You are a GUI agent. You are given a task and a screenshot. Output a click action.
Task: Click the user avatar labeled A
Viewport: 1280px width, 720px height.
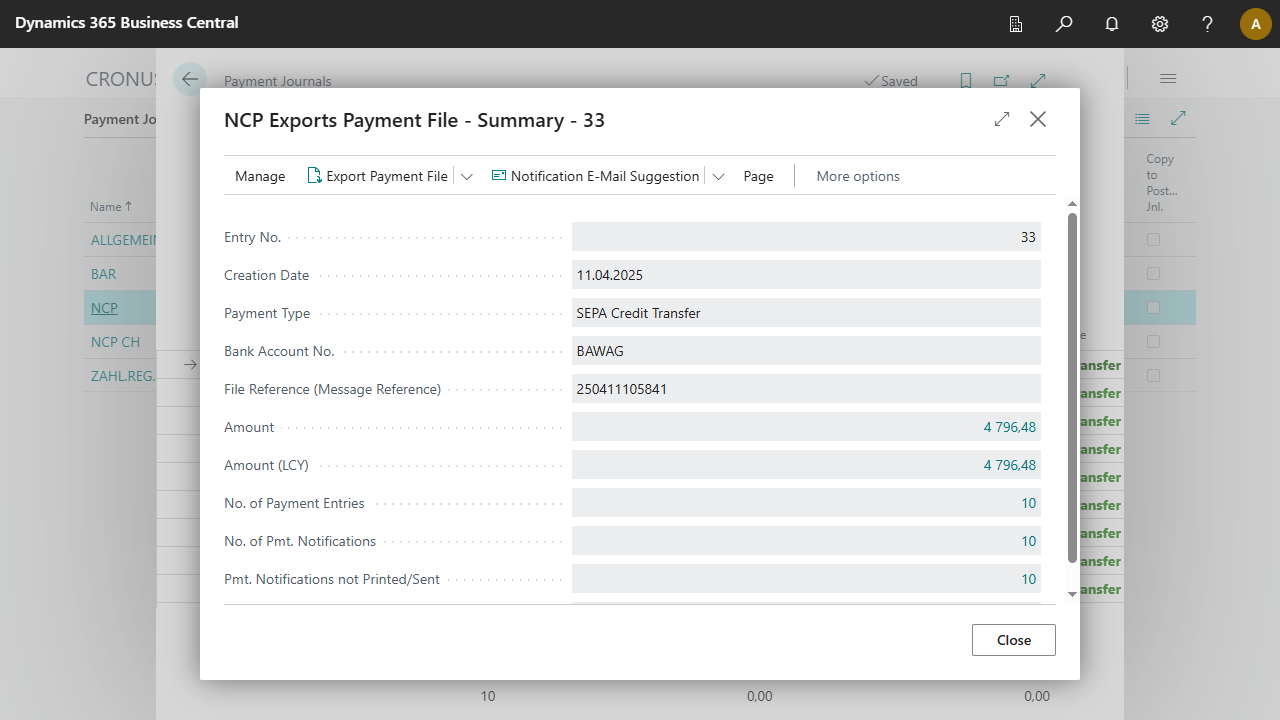pos(1256,24)
